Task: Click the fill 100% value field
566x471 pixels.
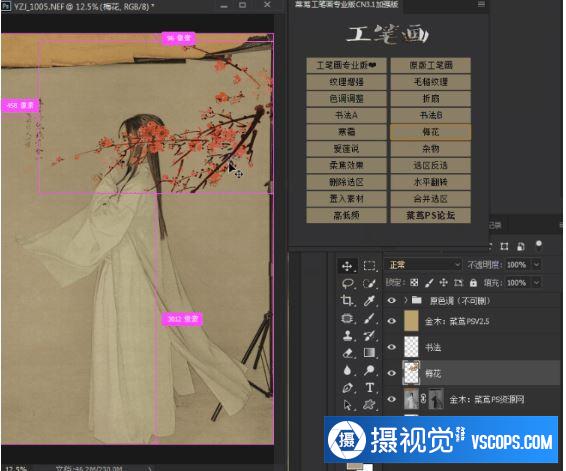Action: tap(518, 283)
